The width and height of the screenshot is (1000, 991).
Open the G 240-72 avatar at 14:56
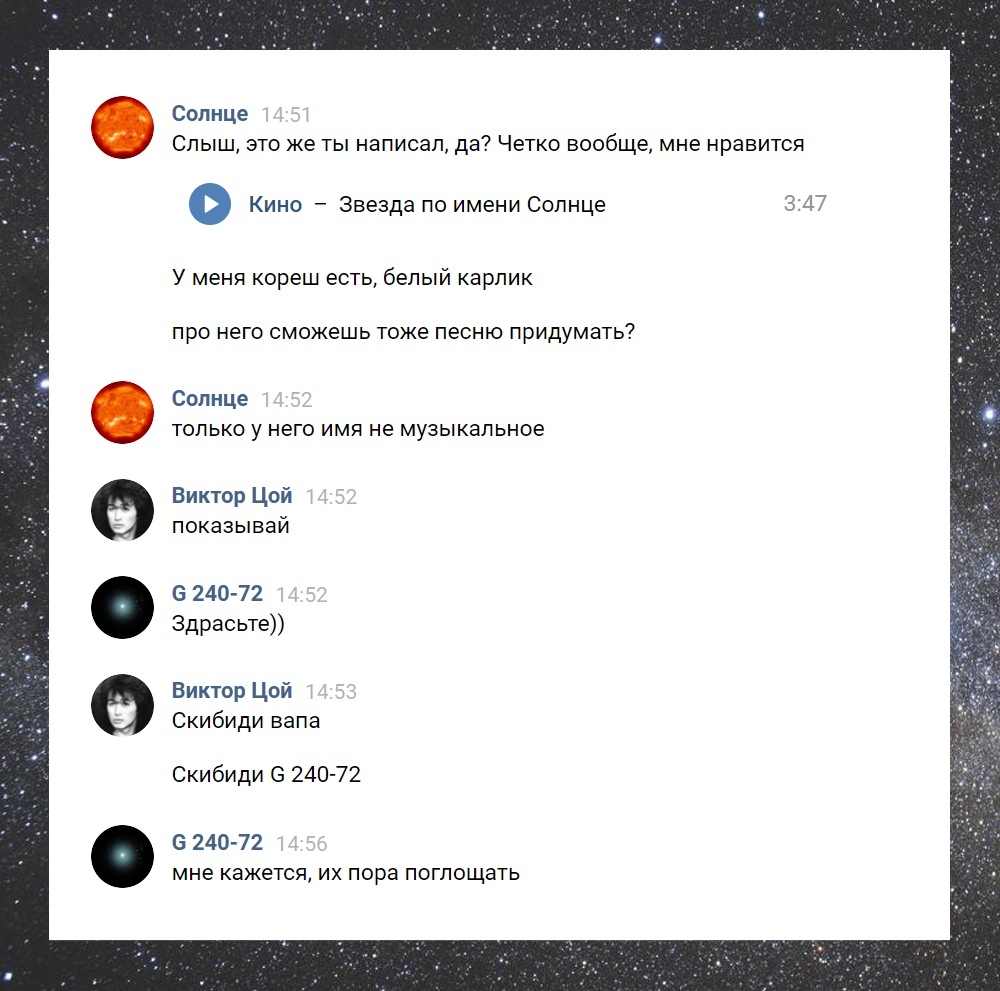pyautogui.click(x=122, y=856)
